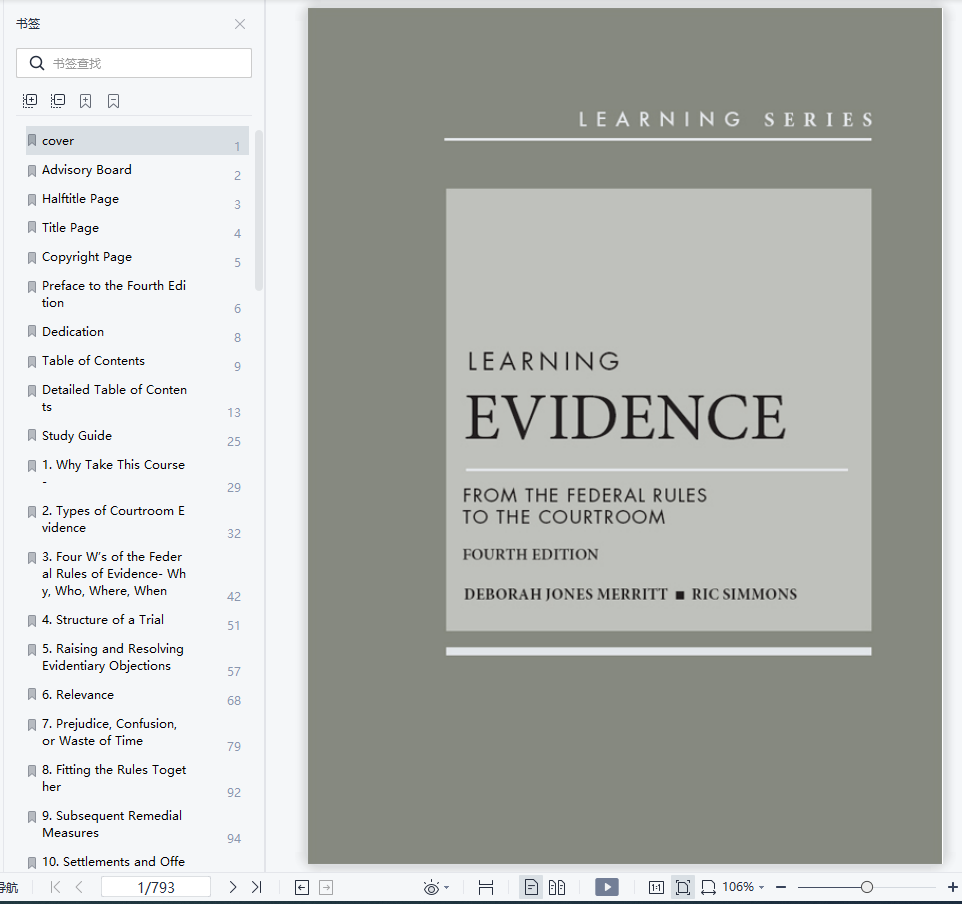Open the 106% zoom level dropdown

[x=743, y=887]
